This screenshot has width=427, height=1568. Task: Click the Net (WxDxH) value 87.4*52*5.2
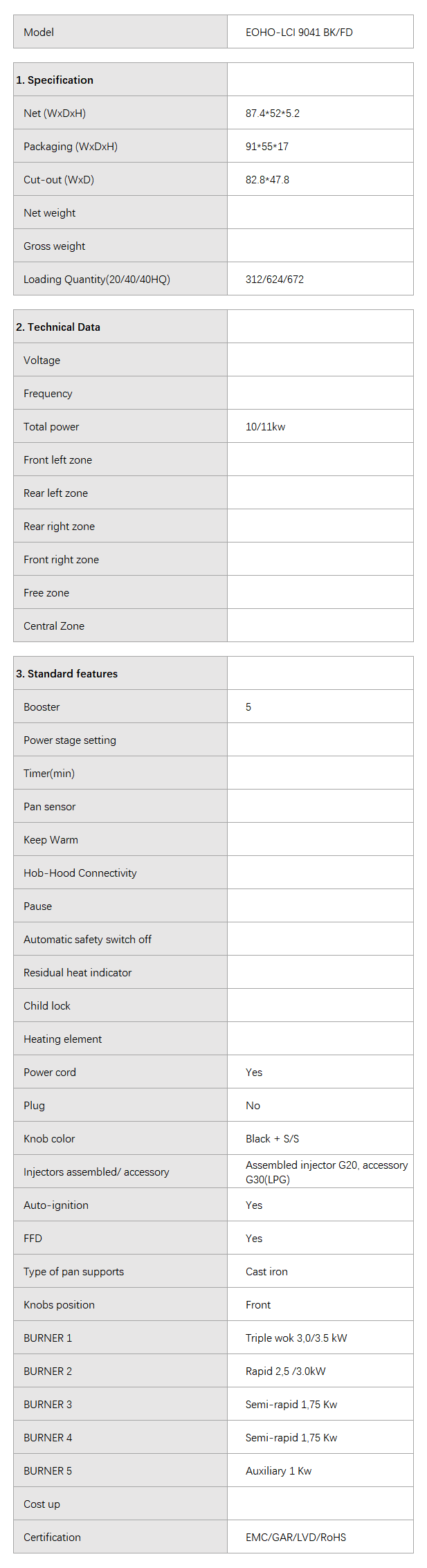[273, 113]
